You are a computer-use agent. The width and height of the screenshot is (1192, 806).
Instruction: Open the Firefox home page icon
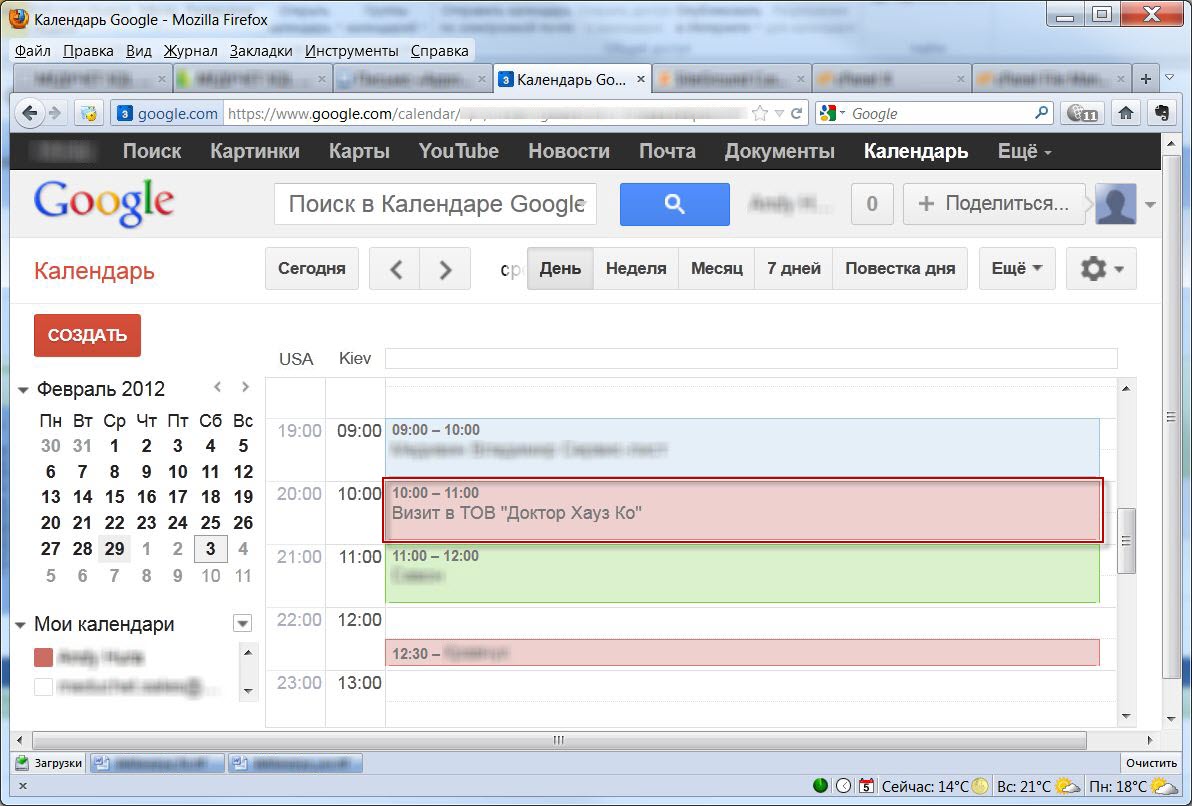(x=1127, y=113)
